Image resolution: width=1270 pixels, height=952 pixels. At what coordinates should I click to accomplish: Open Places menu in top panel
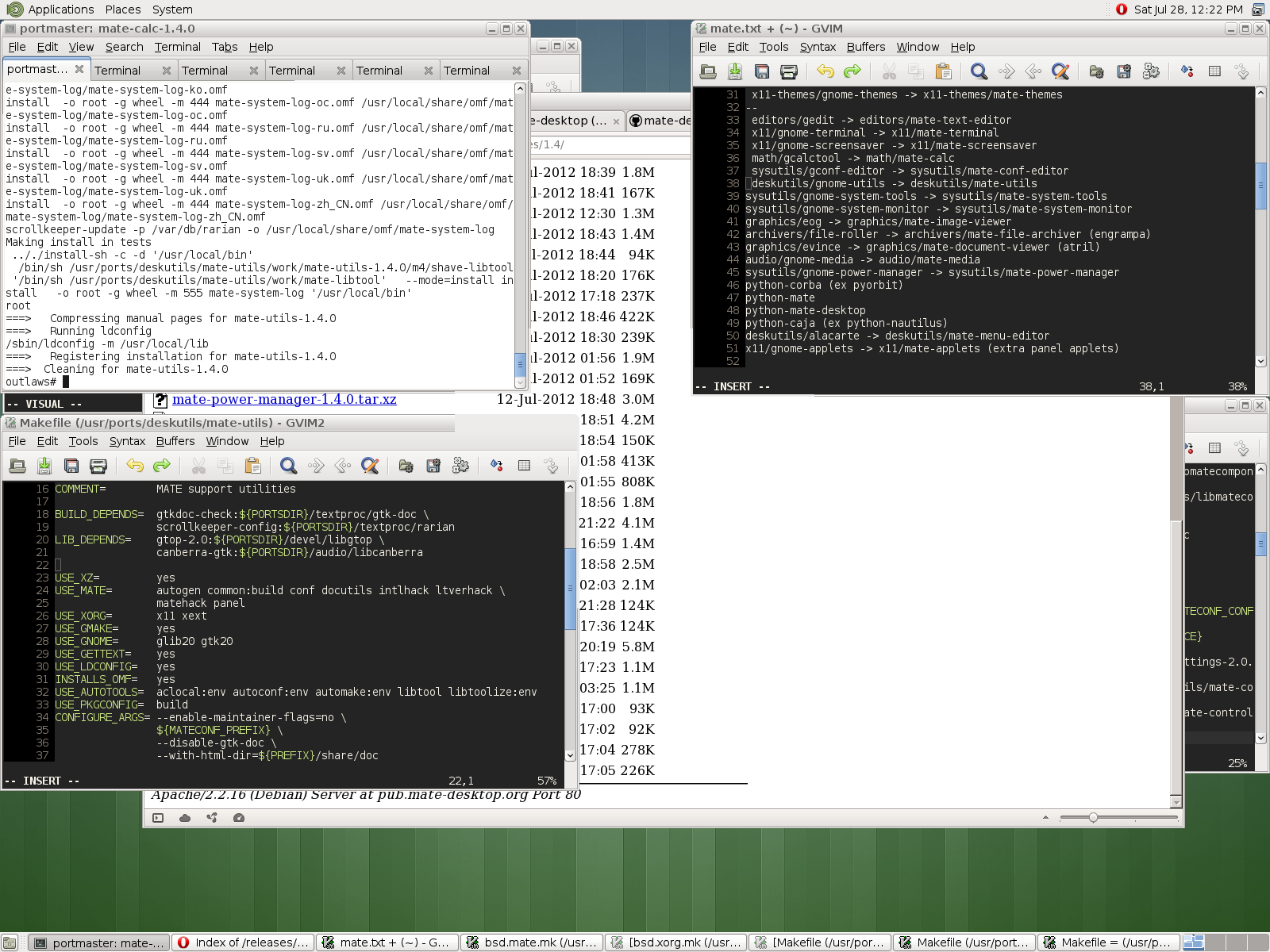pos(123,10)
